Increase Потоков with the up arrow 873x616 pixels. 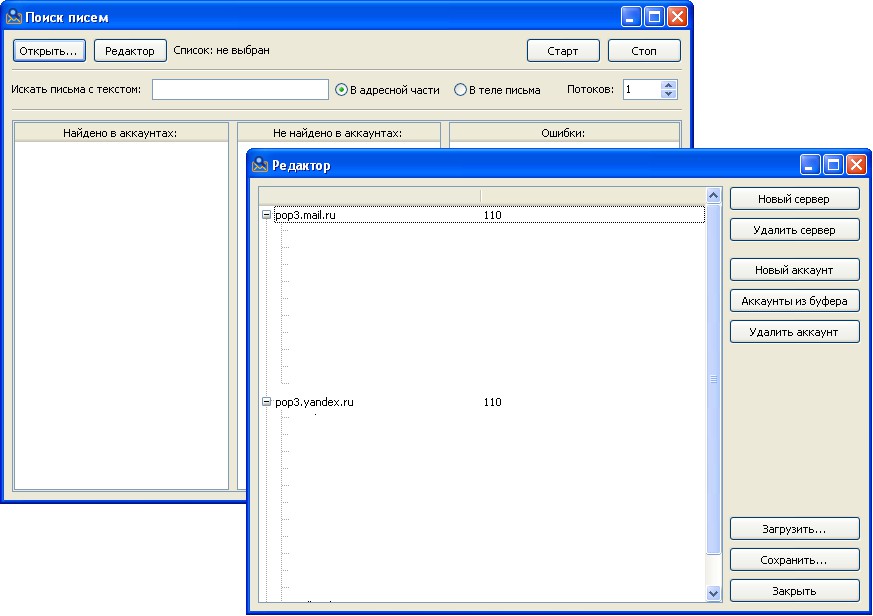(x=669, y=85)
